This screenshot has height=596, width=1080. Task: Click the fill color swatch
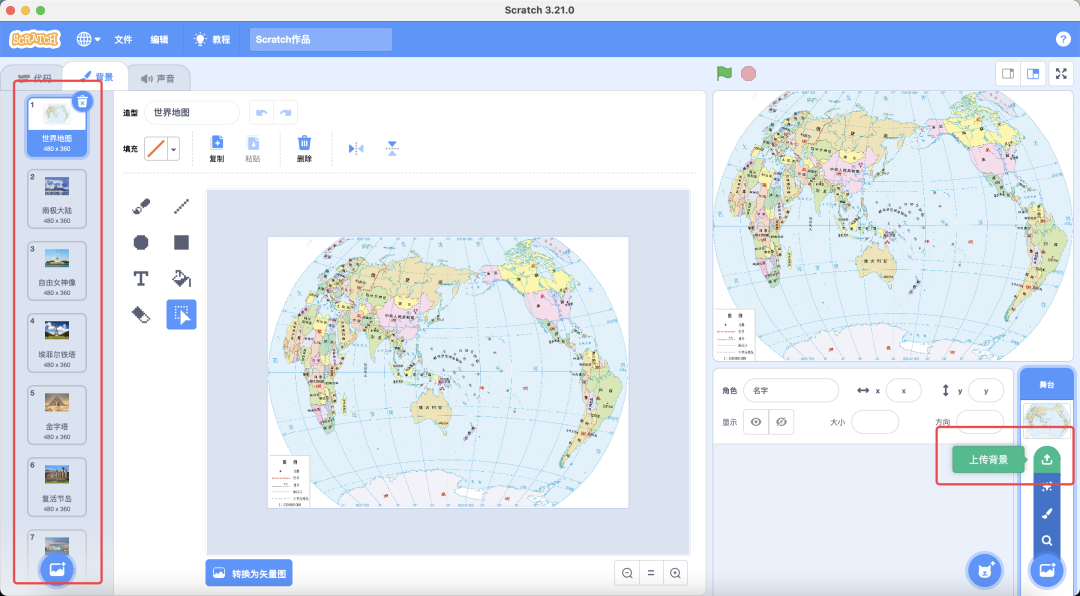pyautogui.click(x=156, y=149)
